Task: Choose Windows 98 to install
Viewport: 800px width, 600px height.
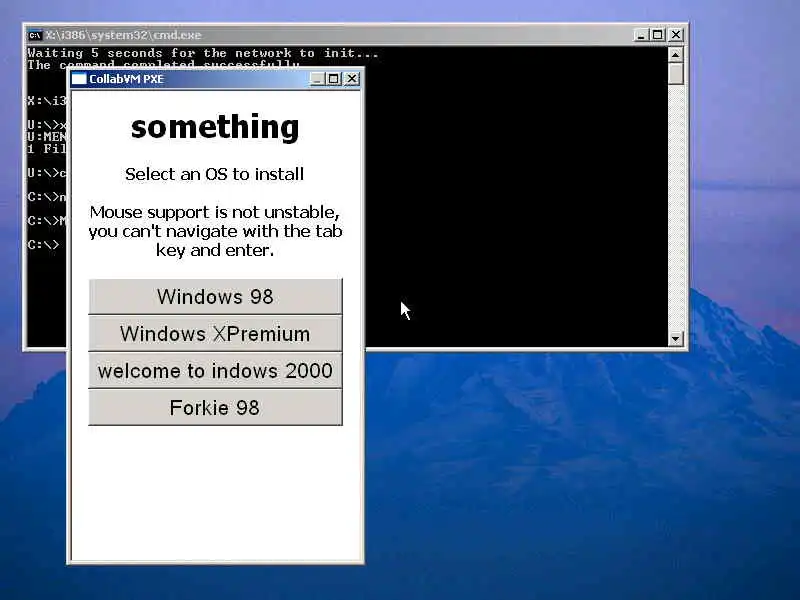Action: (215, 296)
